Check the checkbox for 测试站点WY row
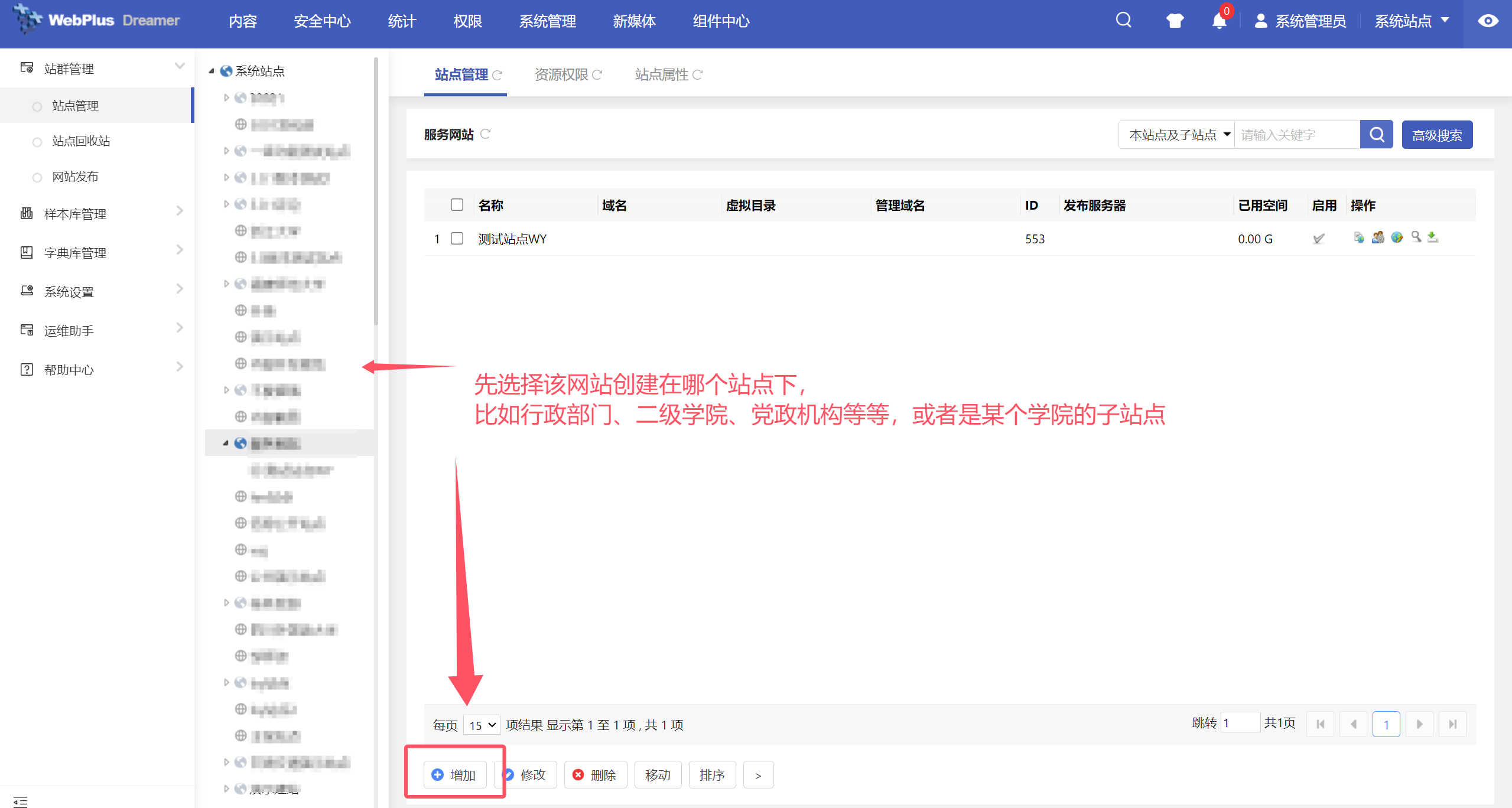Viewport: 1512px width, 808px height. [x=457, y=239]
